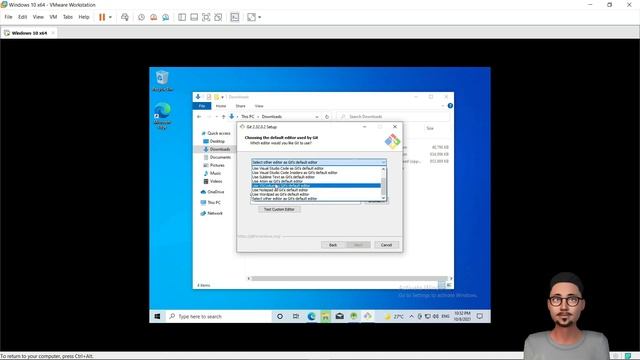Open the Recycle Bin desktop icon

click(x=162, y=80)
